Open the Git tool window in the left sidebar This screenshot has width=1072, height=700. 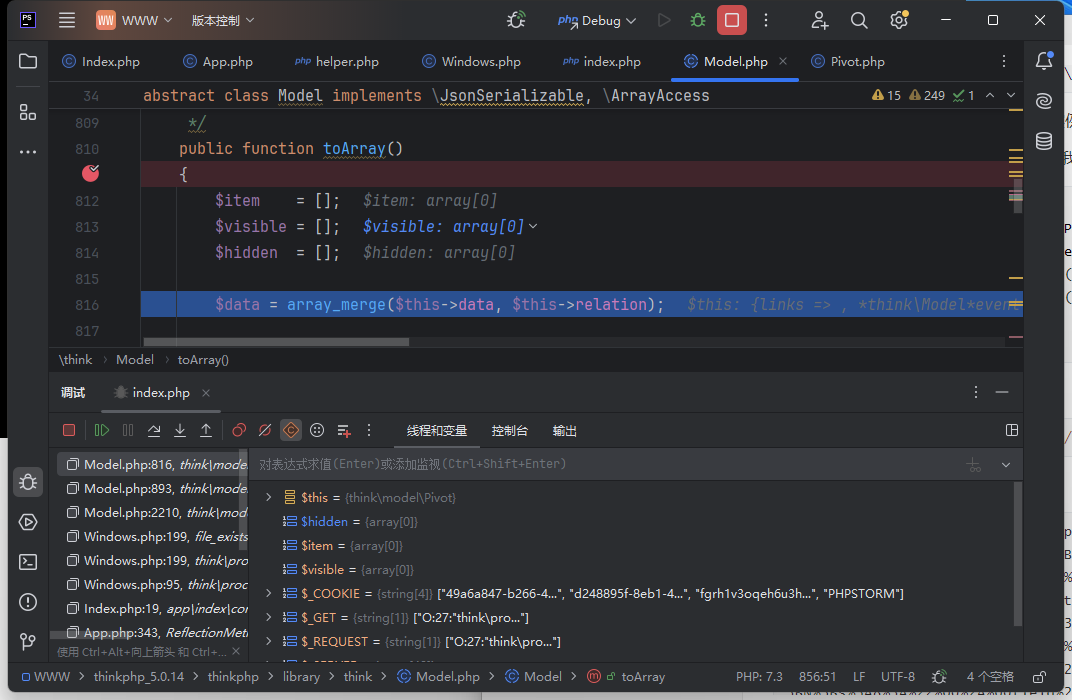(28, 641)
